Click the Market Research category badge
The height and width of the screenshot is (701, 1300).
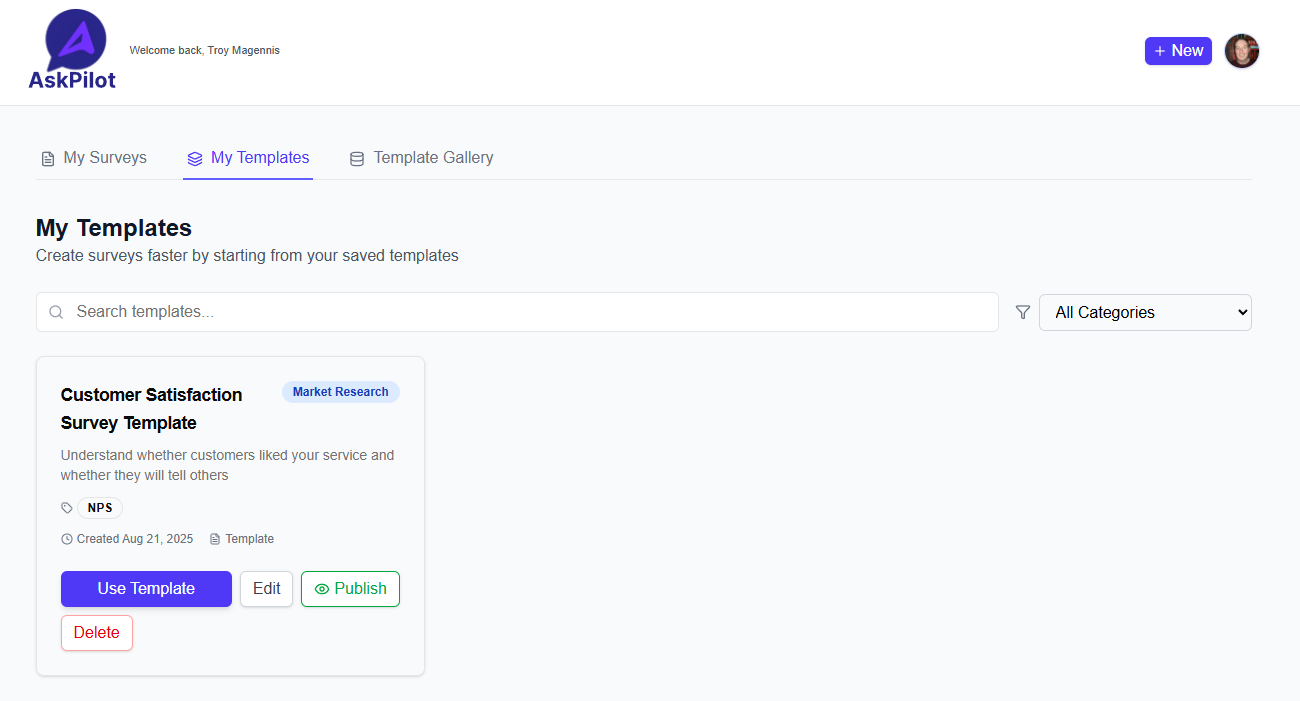click(x=340, y=391)
